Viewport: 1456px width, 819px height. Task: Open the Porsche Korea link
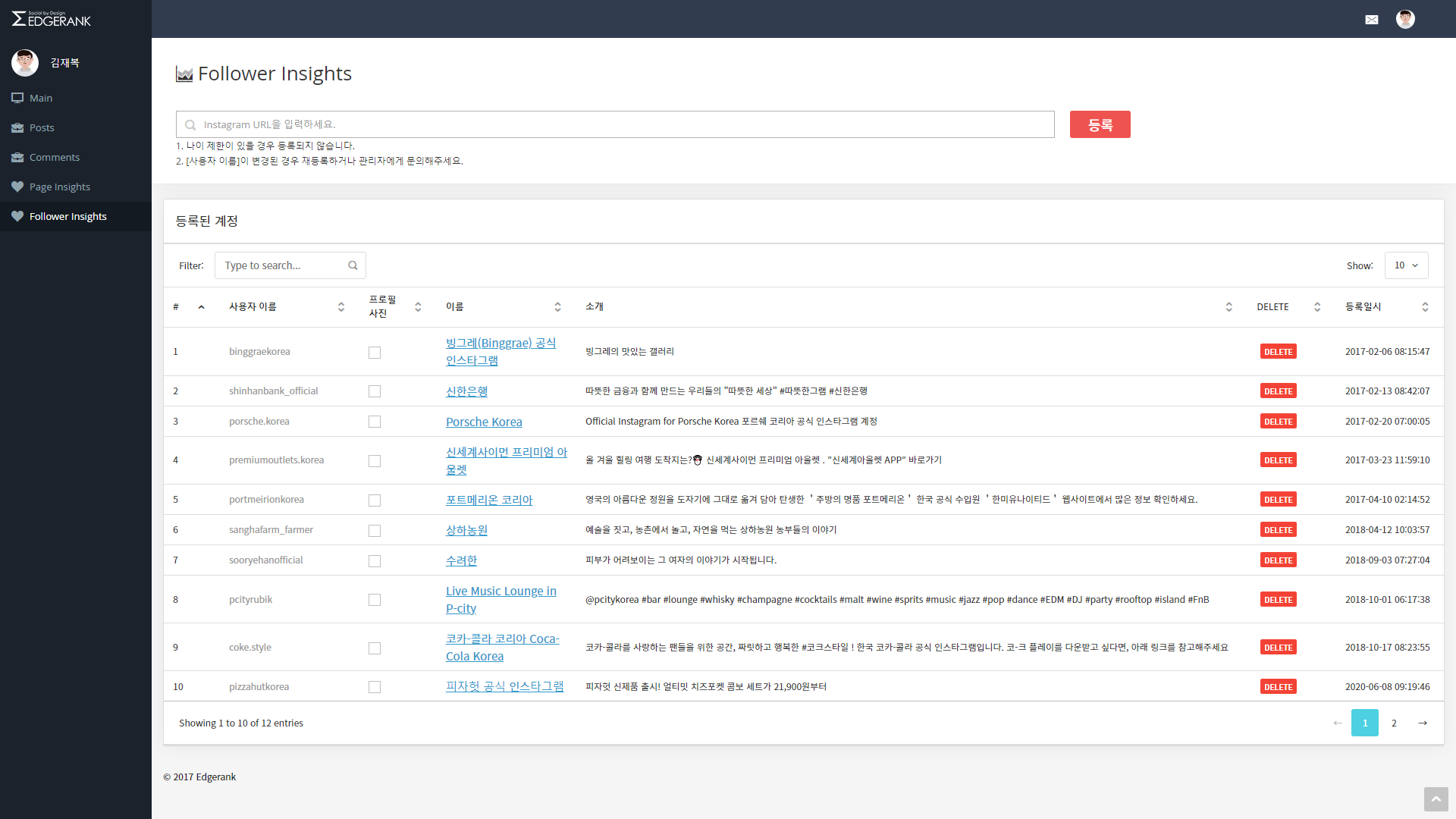click(x=484, y=422)
